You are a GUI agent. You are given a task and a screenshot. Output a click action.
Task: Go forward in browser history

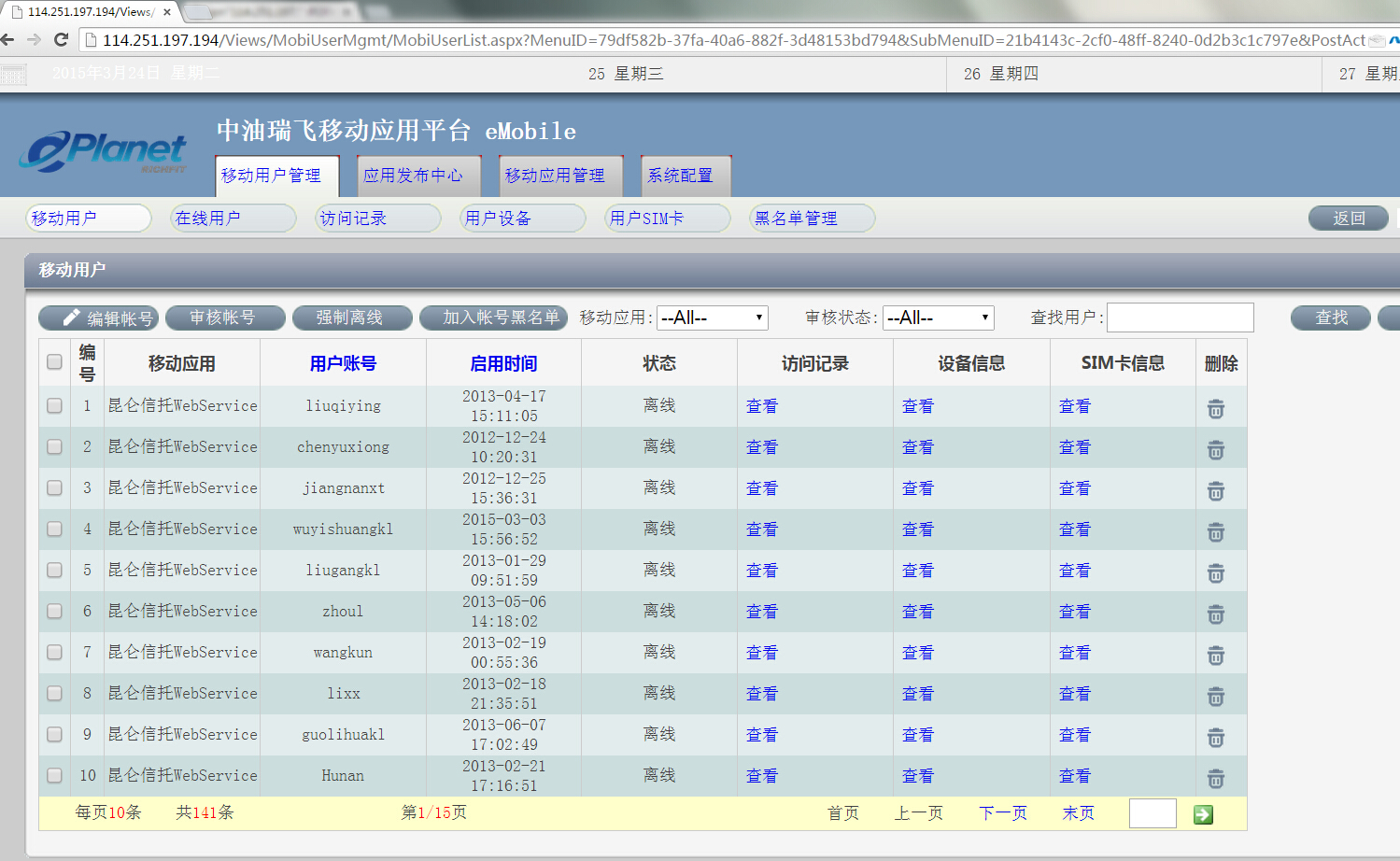[35, 39]
